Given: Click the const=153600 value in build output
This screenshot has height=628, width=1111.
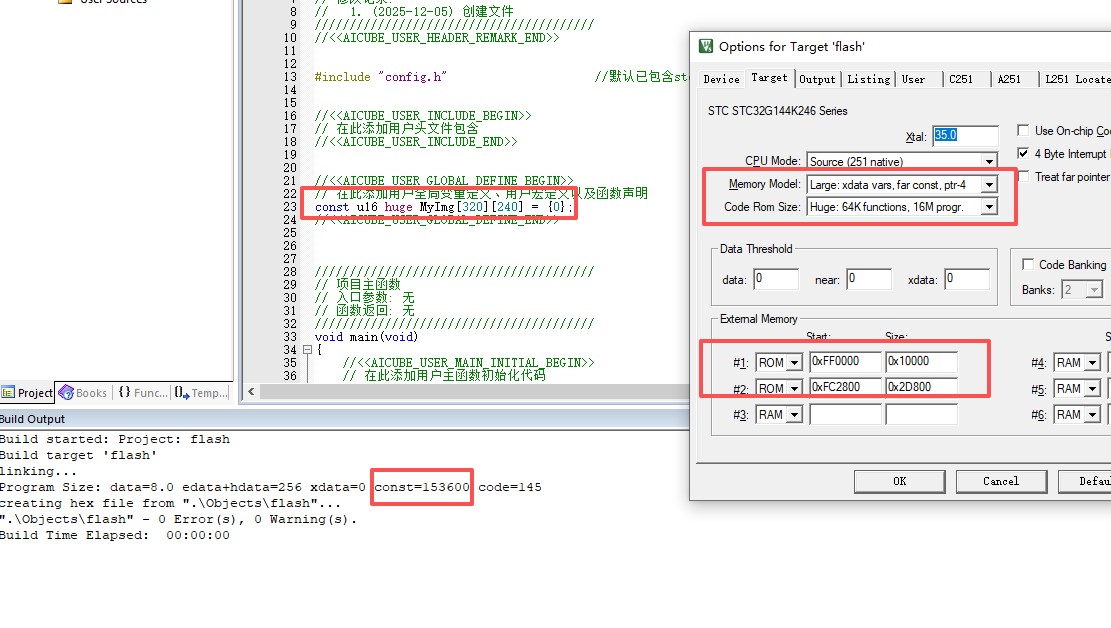Looking at the screenshot, I should pyautogui.click(x=422, y=487).
